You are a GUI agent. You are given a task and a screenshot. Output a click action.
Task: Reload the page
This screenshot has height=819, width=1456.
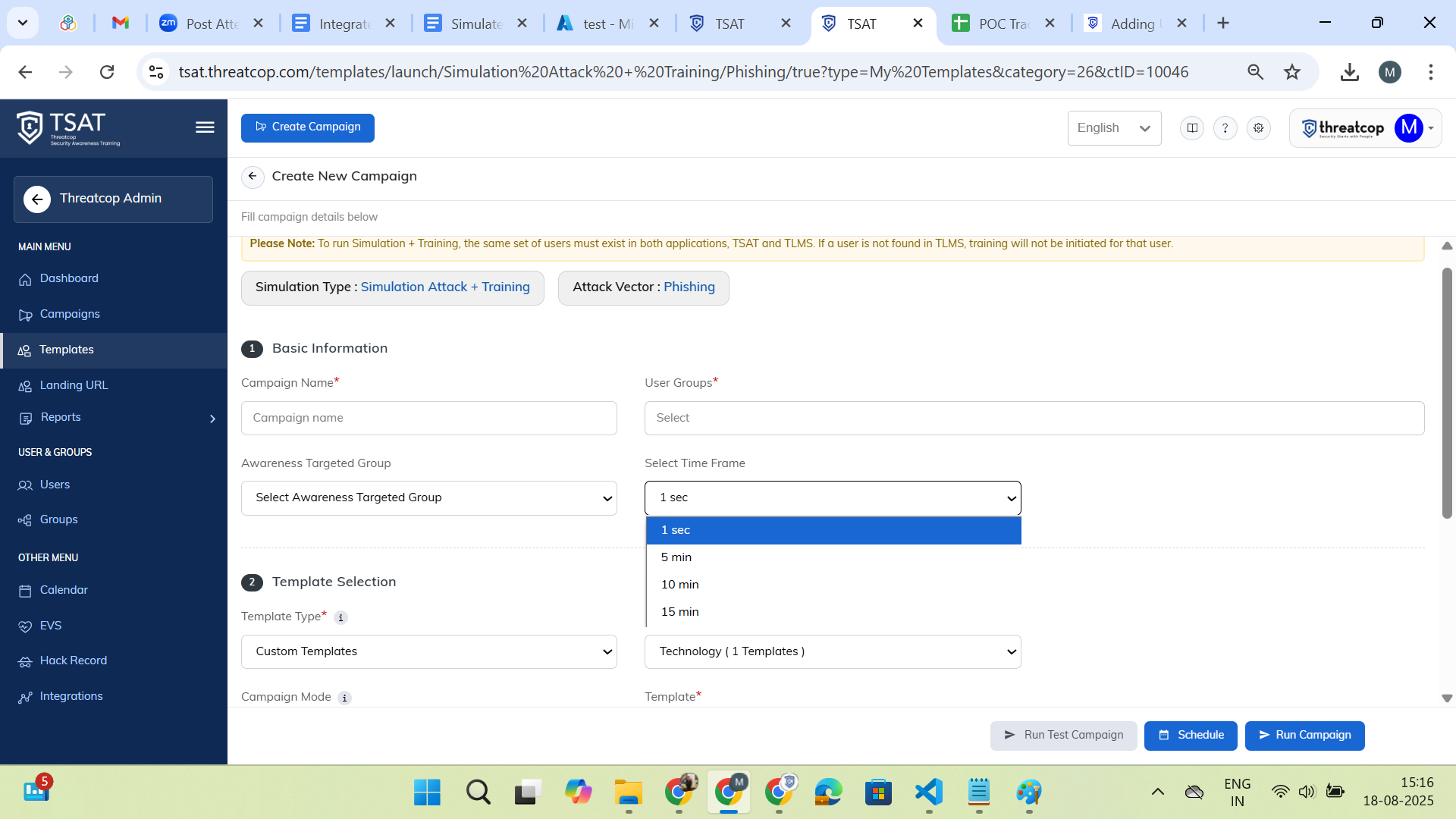[107, 72]
